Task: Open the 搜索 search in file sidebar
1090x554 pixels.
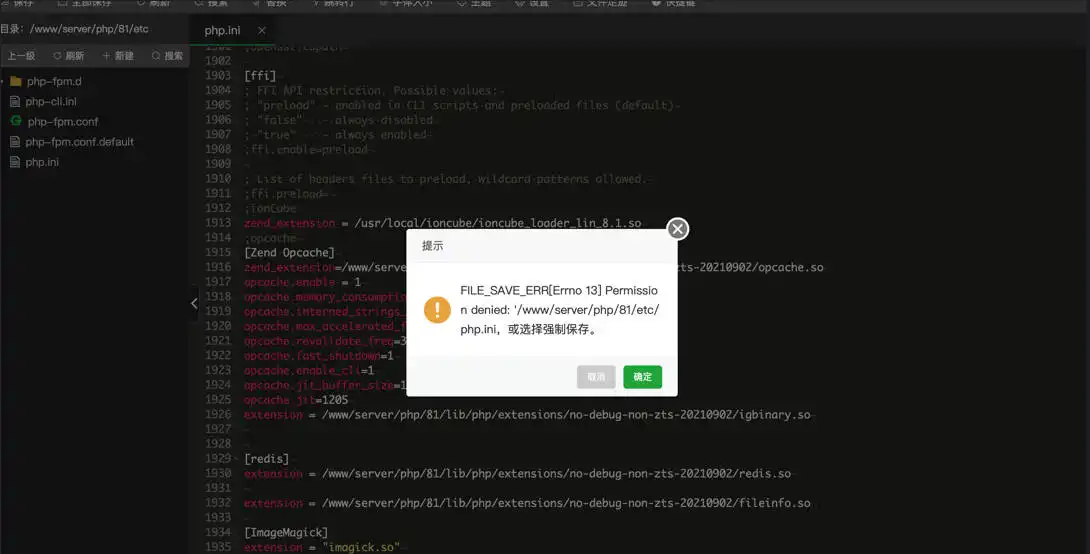Action: (167, 56)
